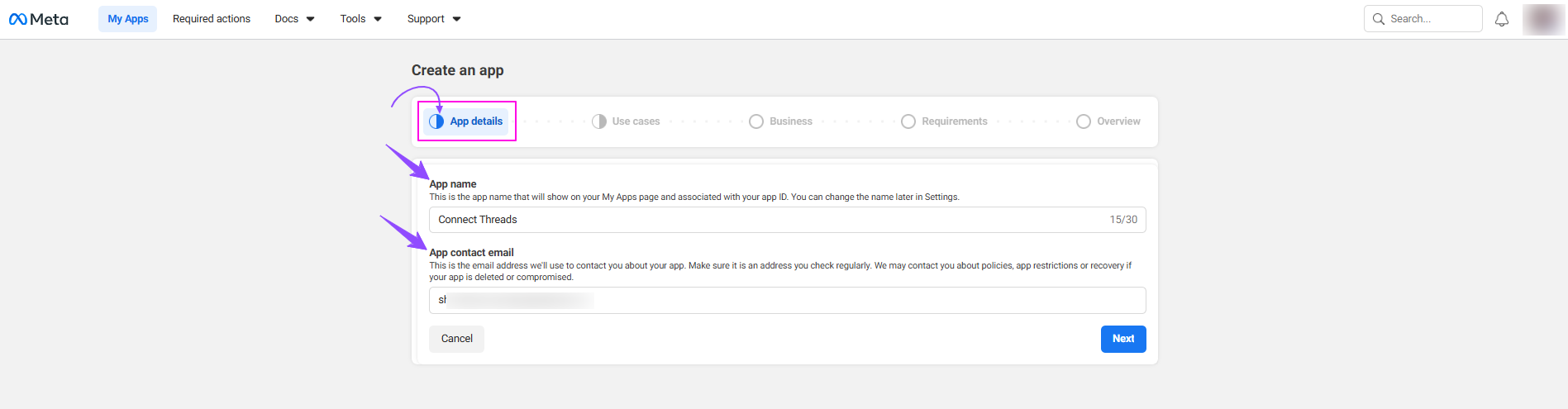The width and height of the screenshot is (1568, 409).
Task: Select the Use cases step label
Action: point(636,121)
